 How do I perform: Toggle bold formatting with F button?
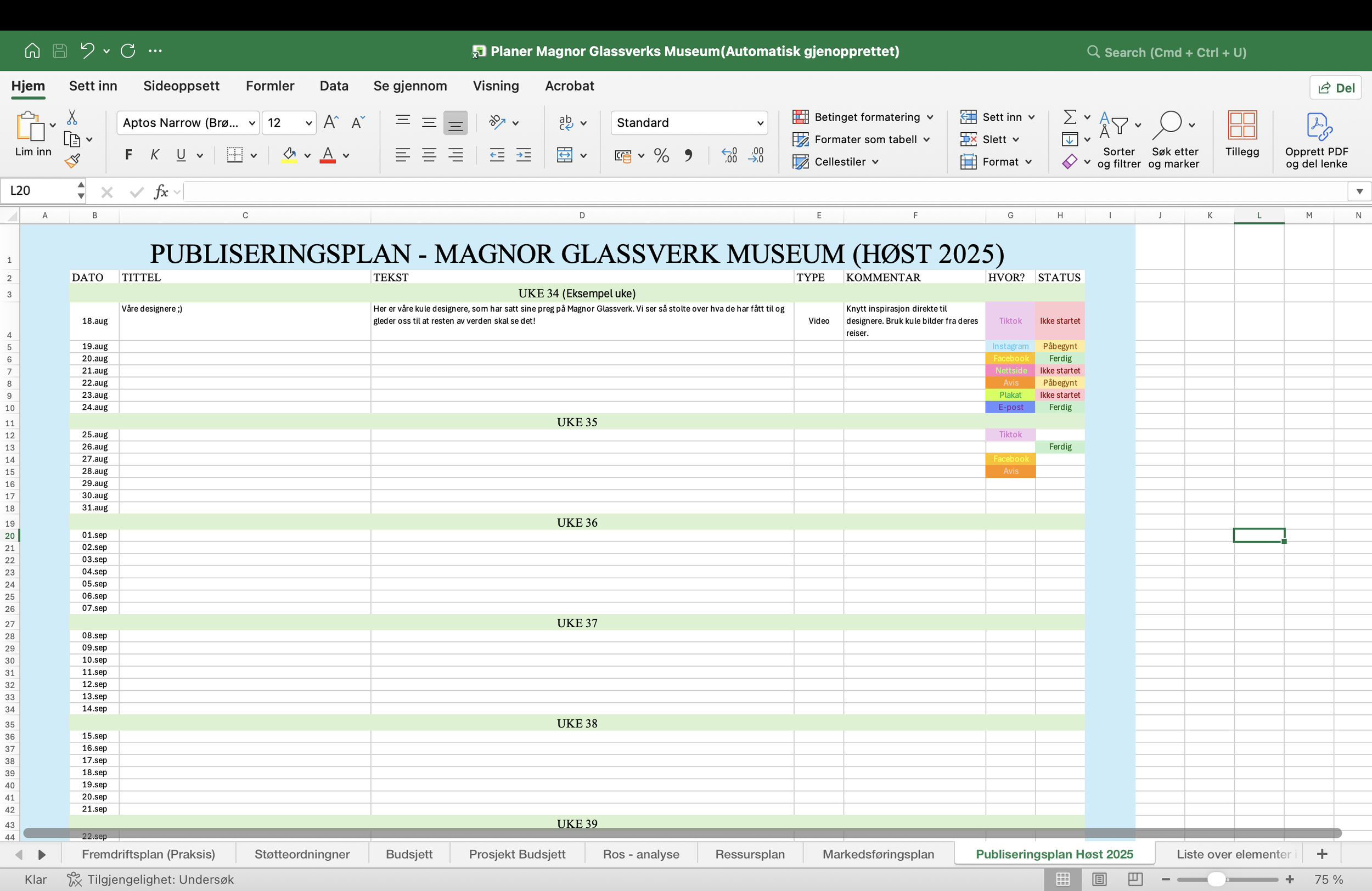pyautogui.click(x=128, y=155)
